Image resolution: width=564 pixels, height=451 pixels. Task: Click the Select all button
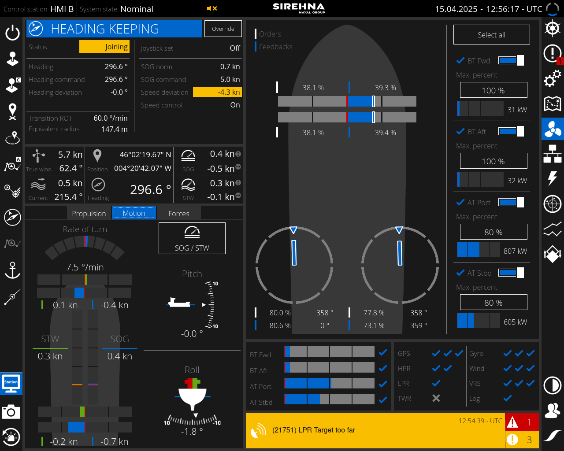(491, 35)
